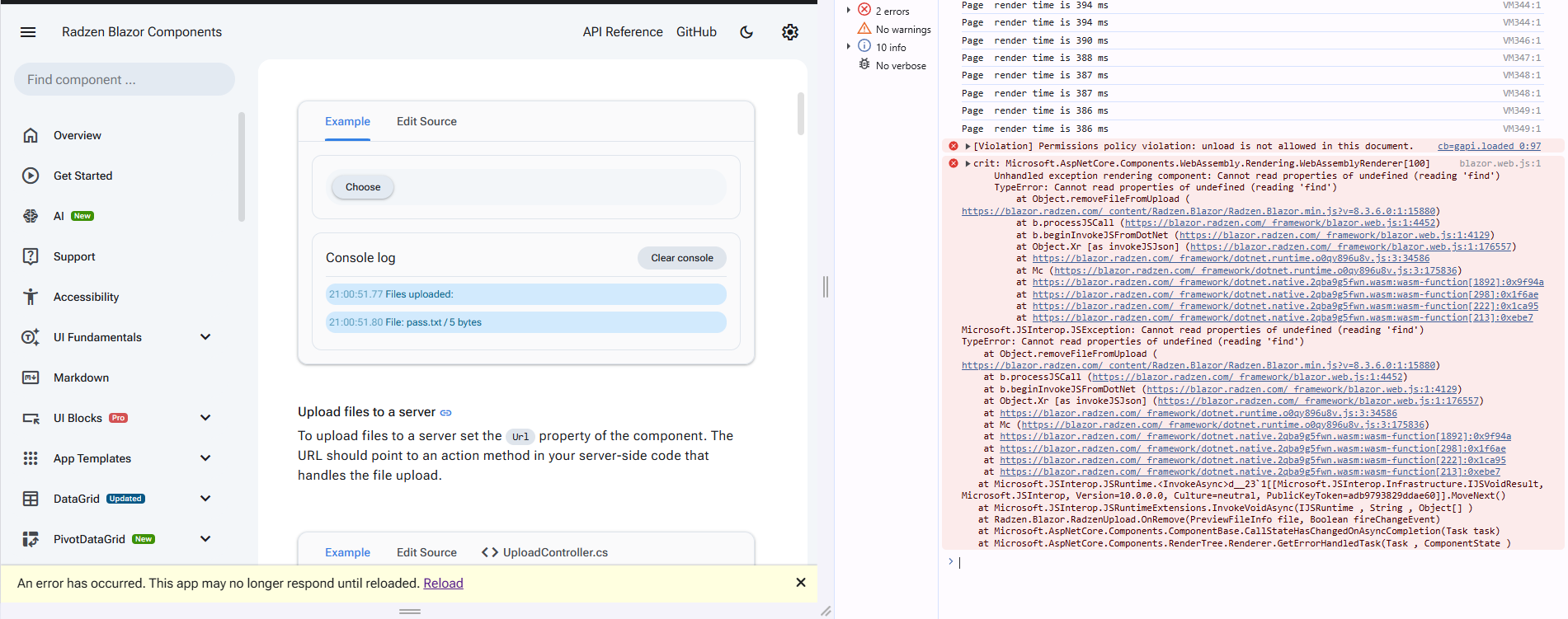Open the UploadController.cs tab
Screen dimensions: 1568x619
pos(545,552)
